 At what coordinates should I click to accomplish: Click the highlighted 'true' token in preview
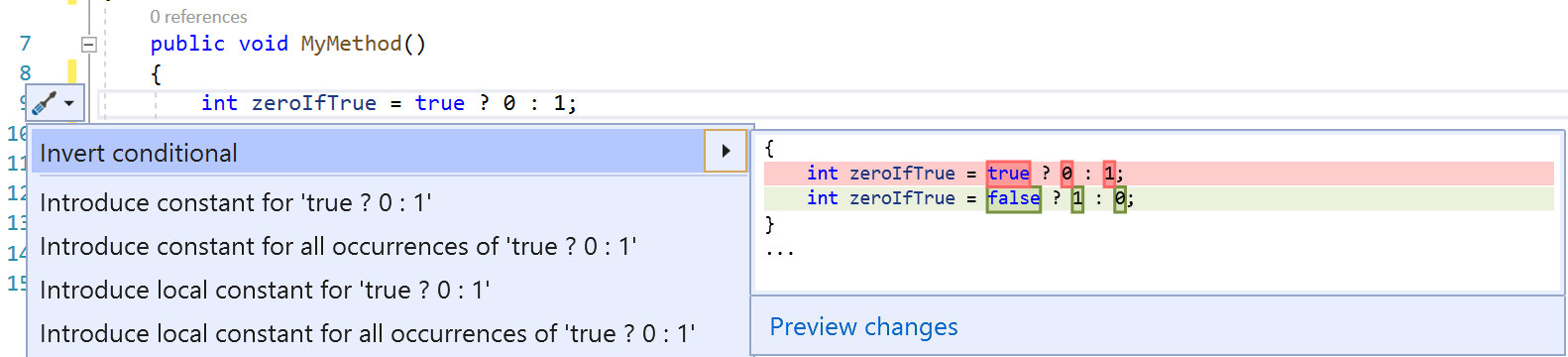pyautogui.click(x=1008, y=174)
